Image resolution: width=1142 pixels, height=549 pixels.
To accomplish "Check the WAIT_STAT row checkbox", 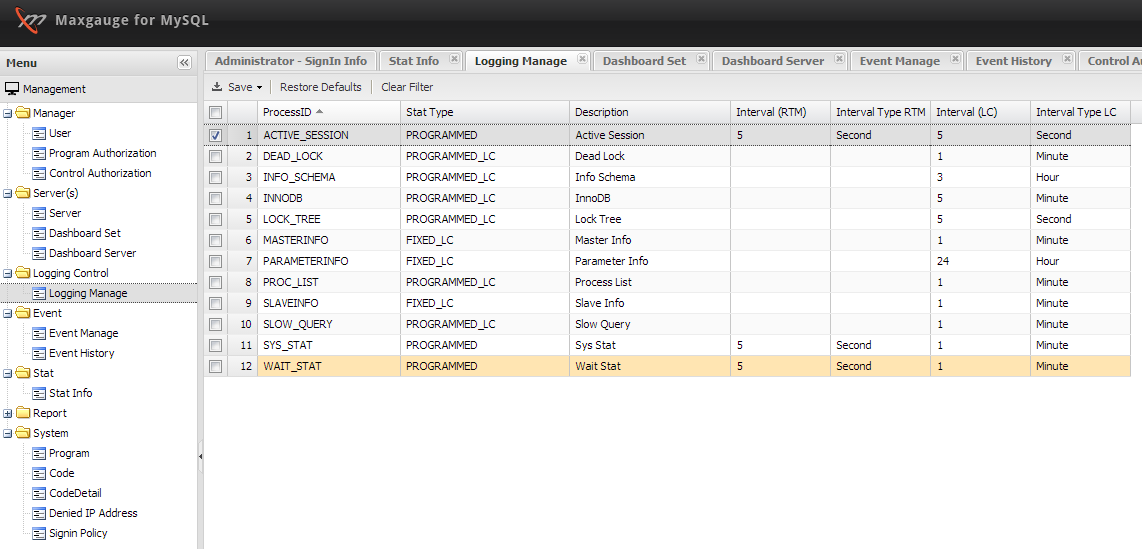I will [215, 366].
